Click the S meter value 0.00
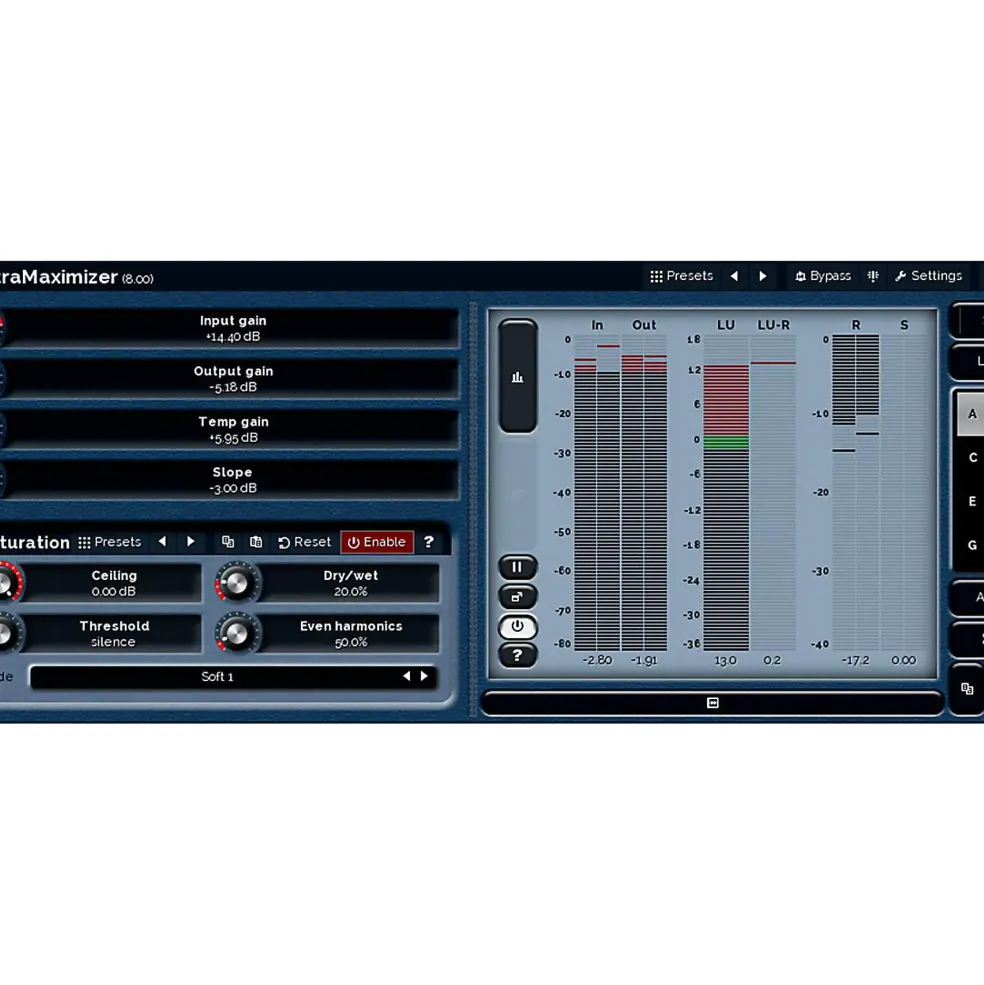984x985 pixels. (x=904, y=660)
